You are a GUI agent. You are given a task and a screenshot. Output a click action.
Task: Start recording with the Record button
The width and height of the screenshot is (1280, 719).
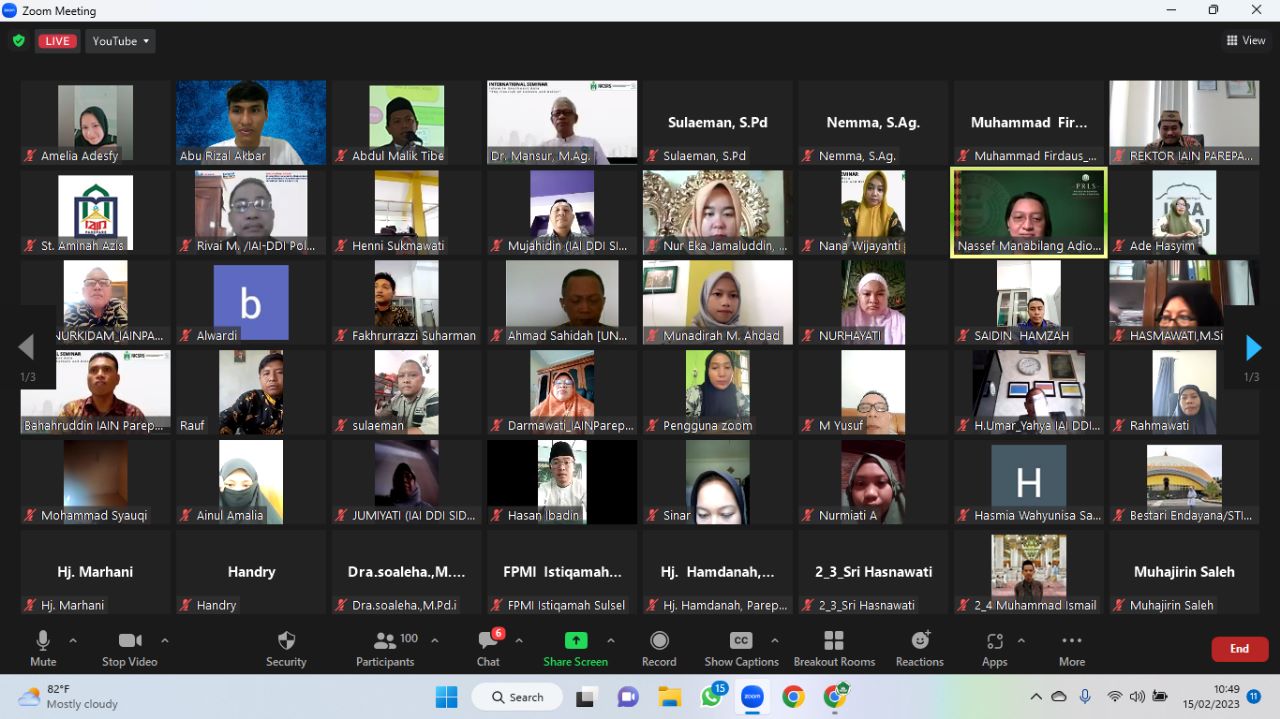point(659,647)
